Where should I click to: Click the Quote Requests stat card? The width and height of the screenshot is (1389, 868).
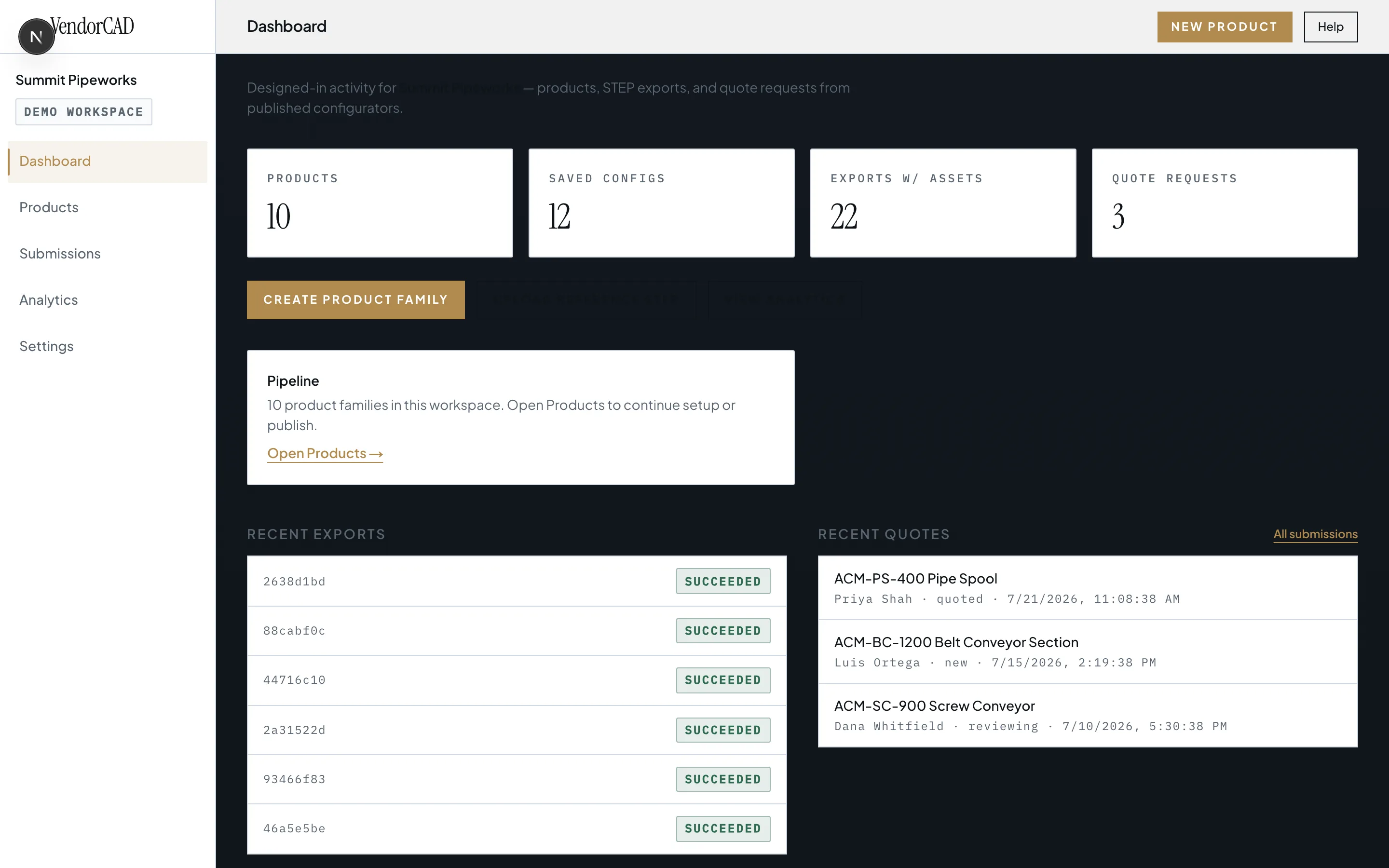(x=1224, y=203)
